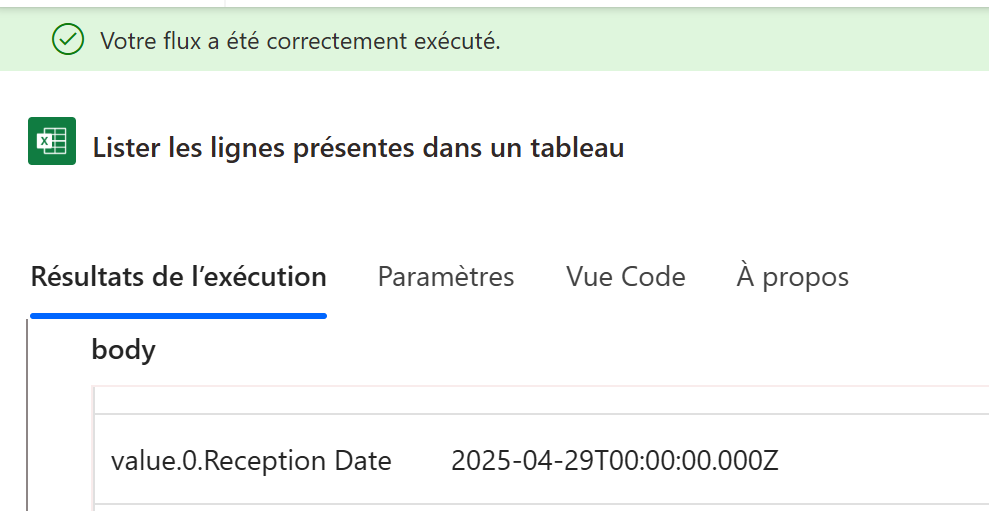Click the blue underline of the active tab
The image size is (989, 511).
178,315
